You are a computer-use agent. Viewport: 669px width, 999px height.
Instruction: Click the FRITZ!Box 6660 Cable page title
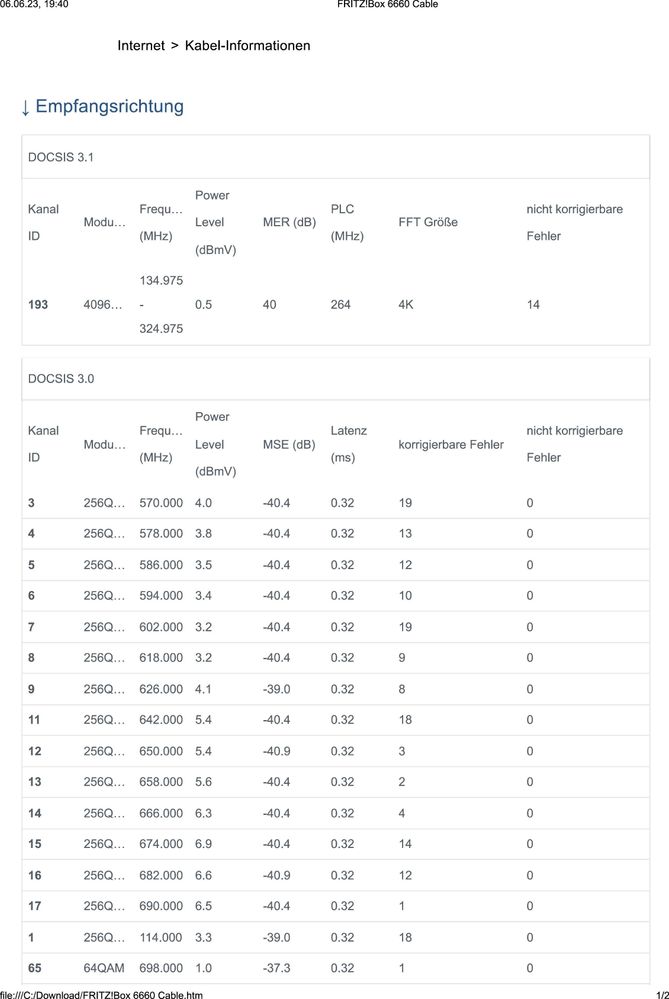pos(387,5)
